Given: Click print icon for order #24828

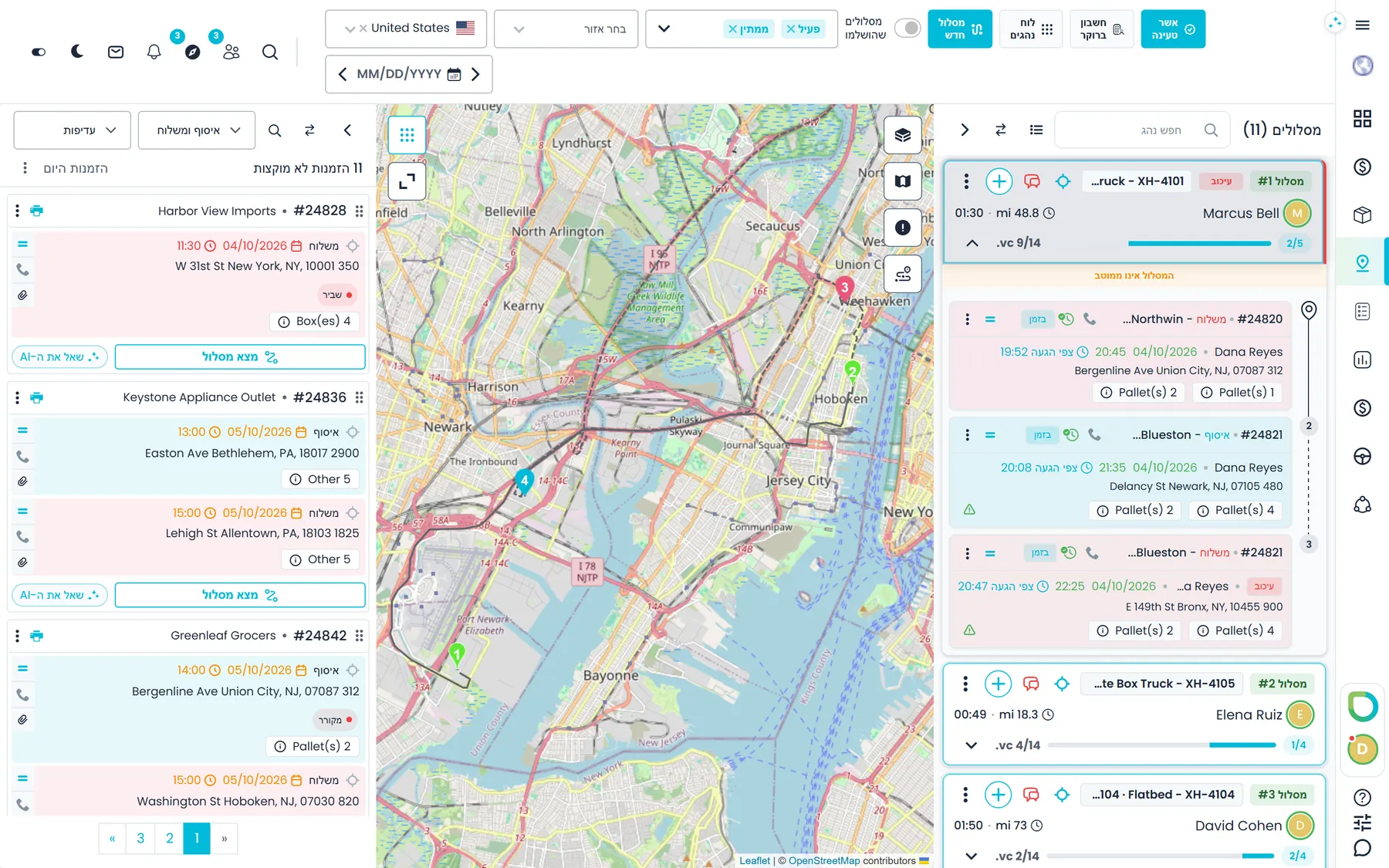Looking at the screenshot, I should pos(36,211).
